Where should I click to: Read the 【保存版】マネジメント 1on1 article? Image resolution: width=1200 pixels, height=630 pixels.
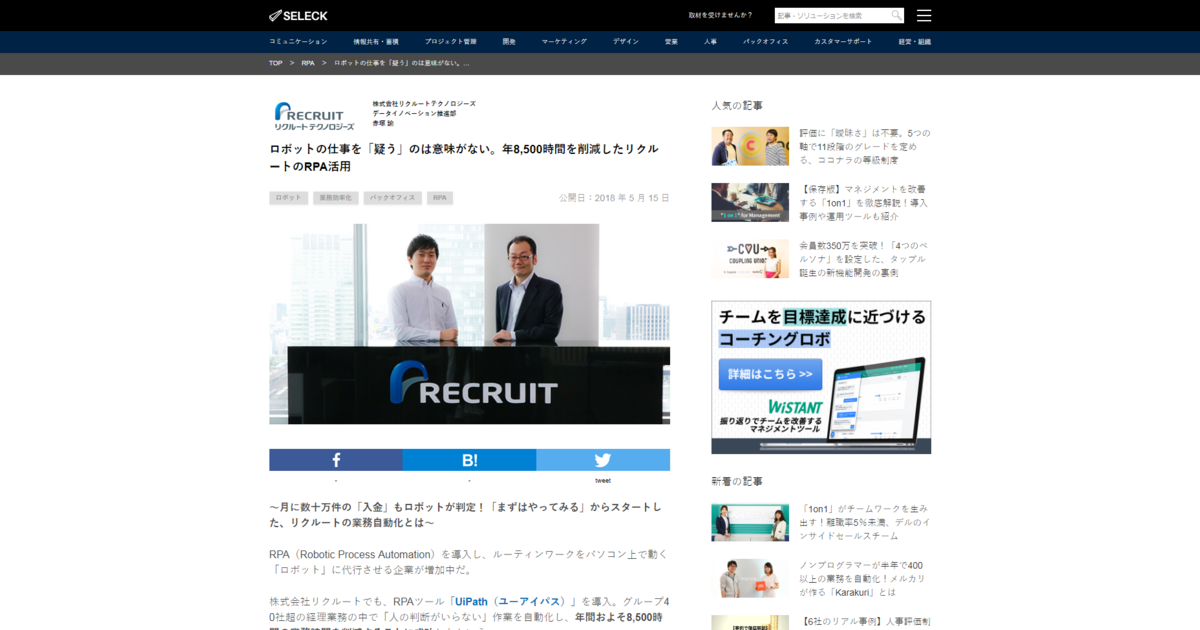pyautogui.click(x=865, y=202)
